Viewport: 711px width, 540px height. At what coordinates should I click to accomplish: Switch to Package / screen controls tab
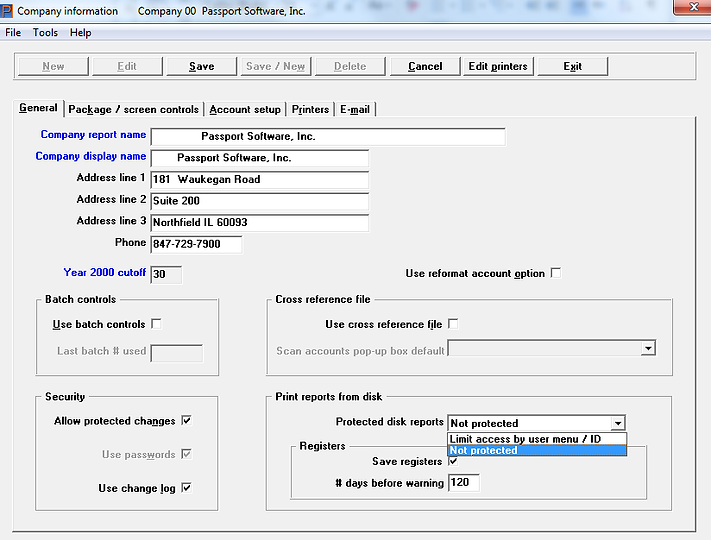tap(133, 109)
